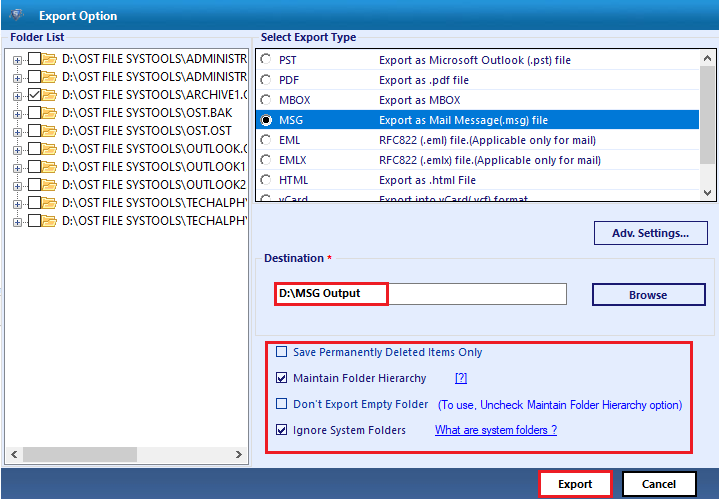Click 'Export as Microsoft Outlook (.pst) file' text

[475, 60]
